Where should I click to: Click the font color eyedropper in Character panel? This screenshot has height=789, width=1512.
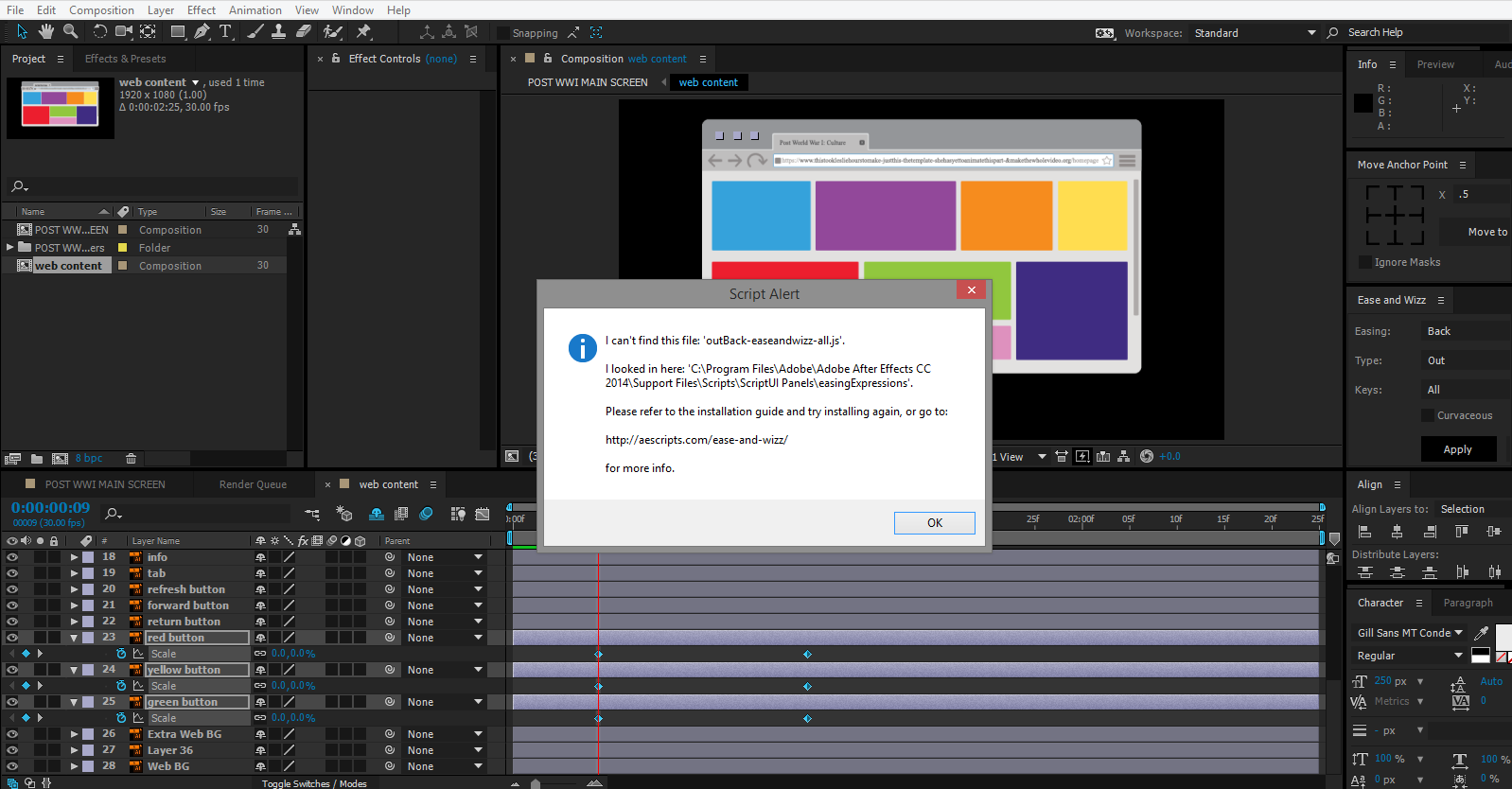point(1481,633)
